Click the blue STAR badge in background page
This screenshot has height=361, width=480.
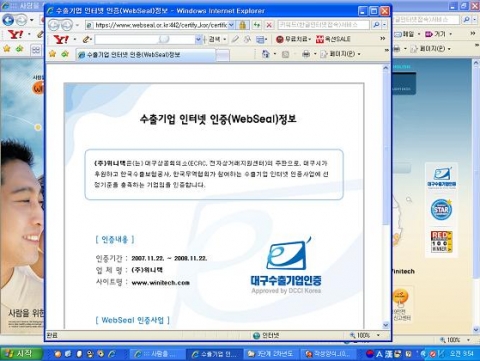point(441,209)
